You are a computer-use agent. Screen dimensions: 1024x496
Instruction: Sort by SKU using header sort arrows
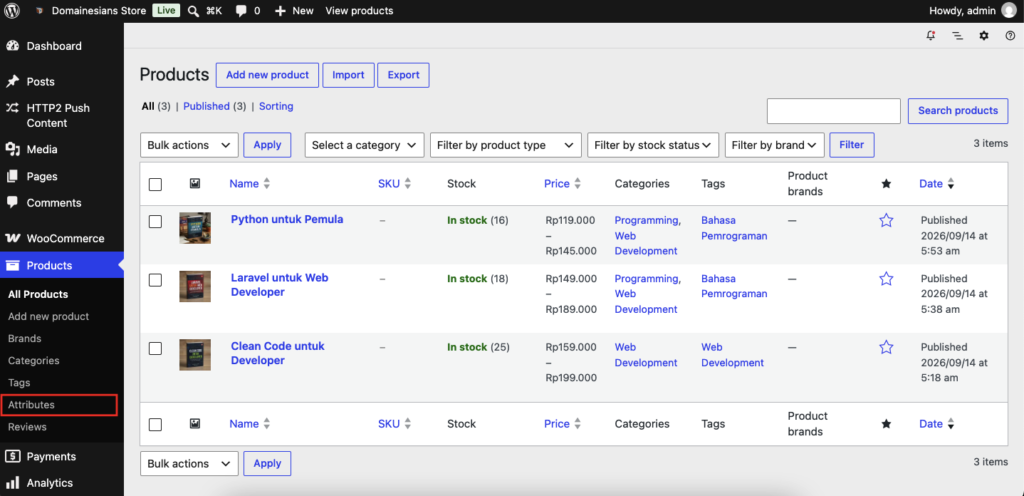pos(408,184)
